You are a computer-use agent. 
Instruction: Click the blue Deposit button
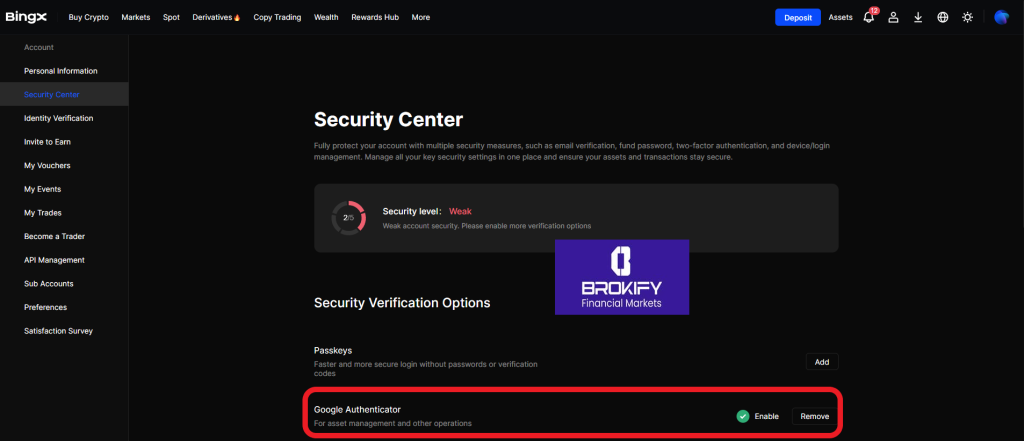pos(798,18)
